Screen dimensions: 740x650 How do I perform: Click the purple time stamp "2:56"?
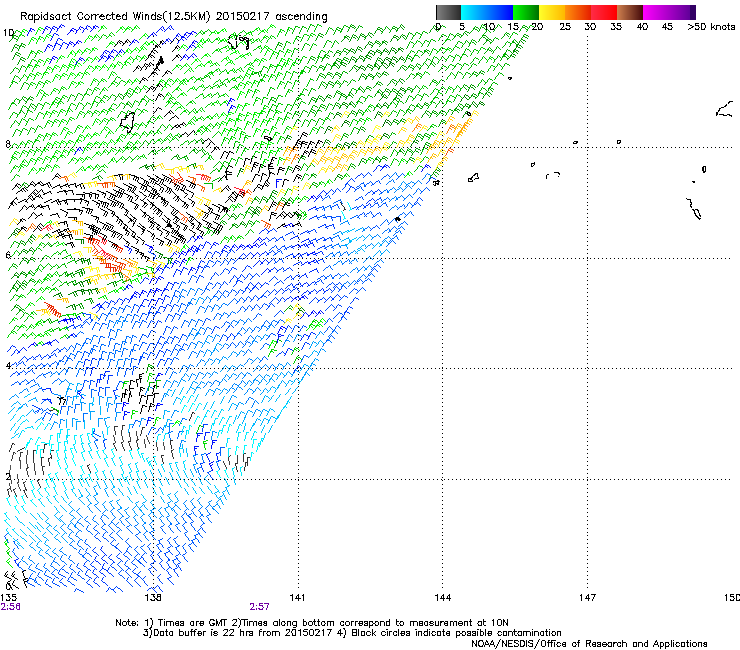pos(10,607)
